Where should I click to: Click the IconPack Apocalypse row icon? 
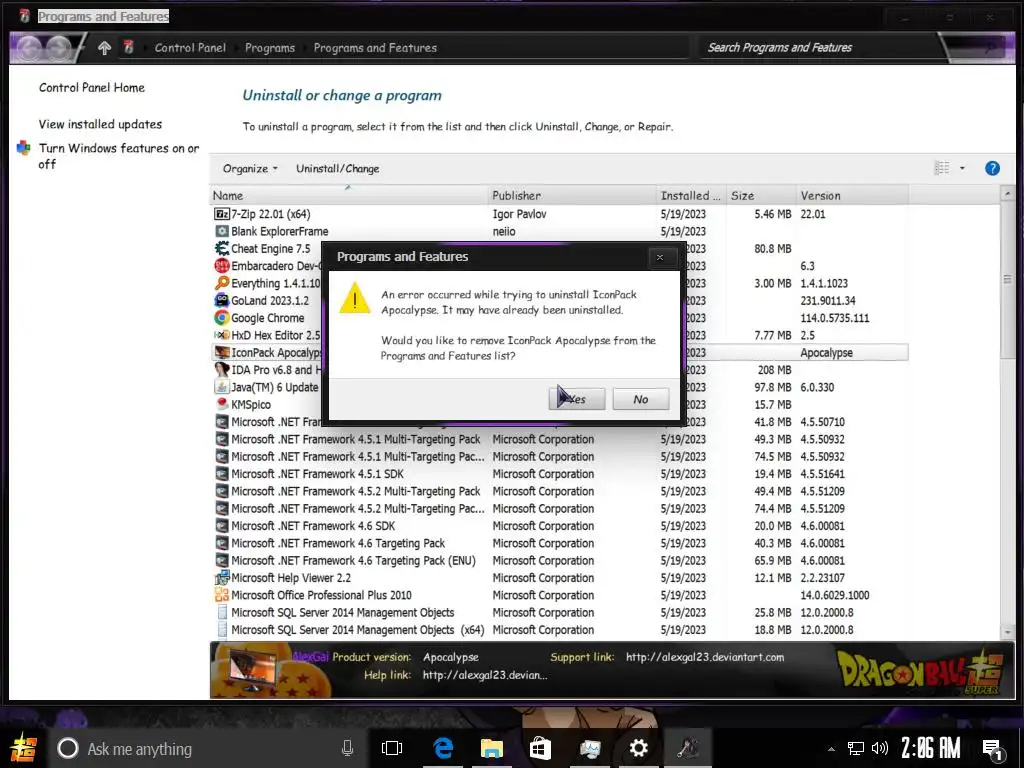(x=222, y=353)
